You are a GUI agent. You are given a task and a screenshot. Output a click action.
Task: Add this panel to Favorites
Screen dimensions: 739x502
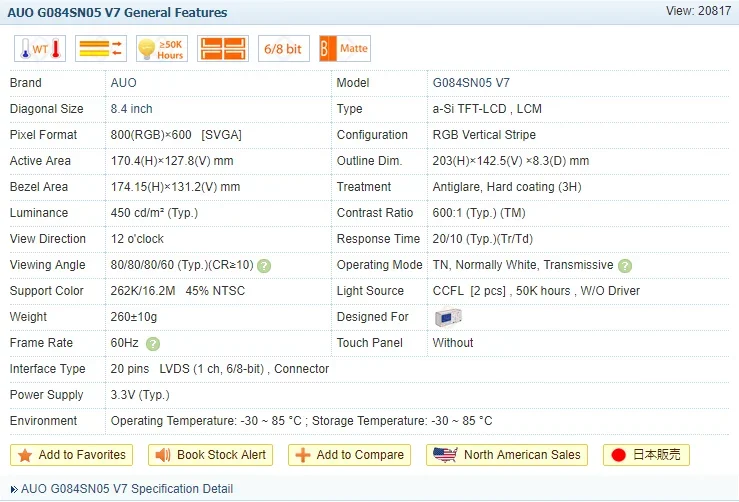(71, 455)
